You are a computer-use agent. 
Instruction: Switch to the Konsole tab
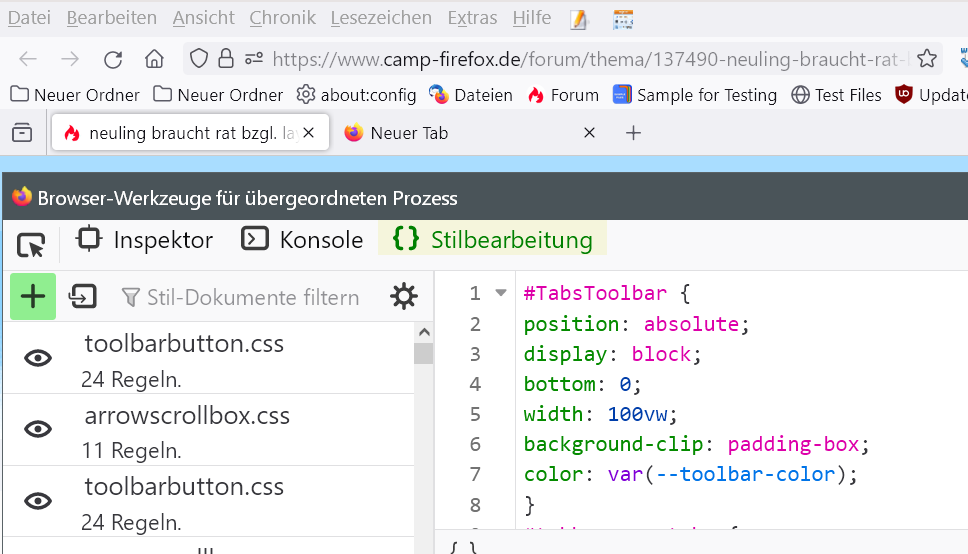pyautogui.click(x=302, y=240)
